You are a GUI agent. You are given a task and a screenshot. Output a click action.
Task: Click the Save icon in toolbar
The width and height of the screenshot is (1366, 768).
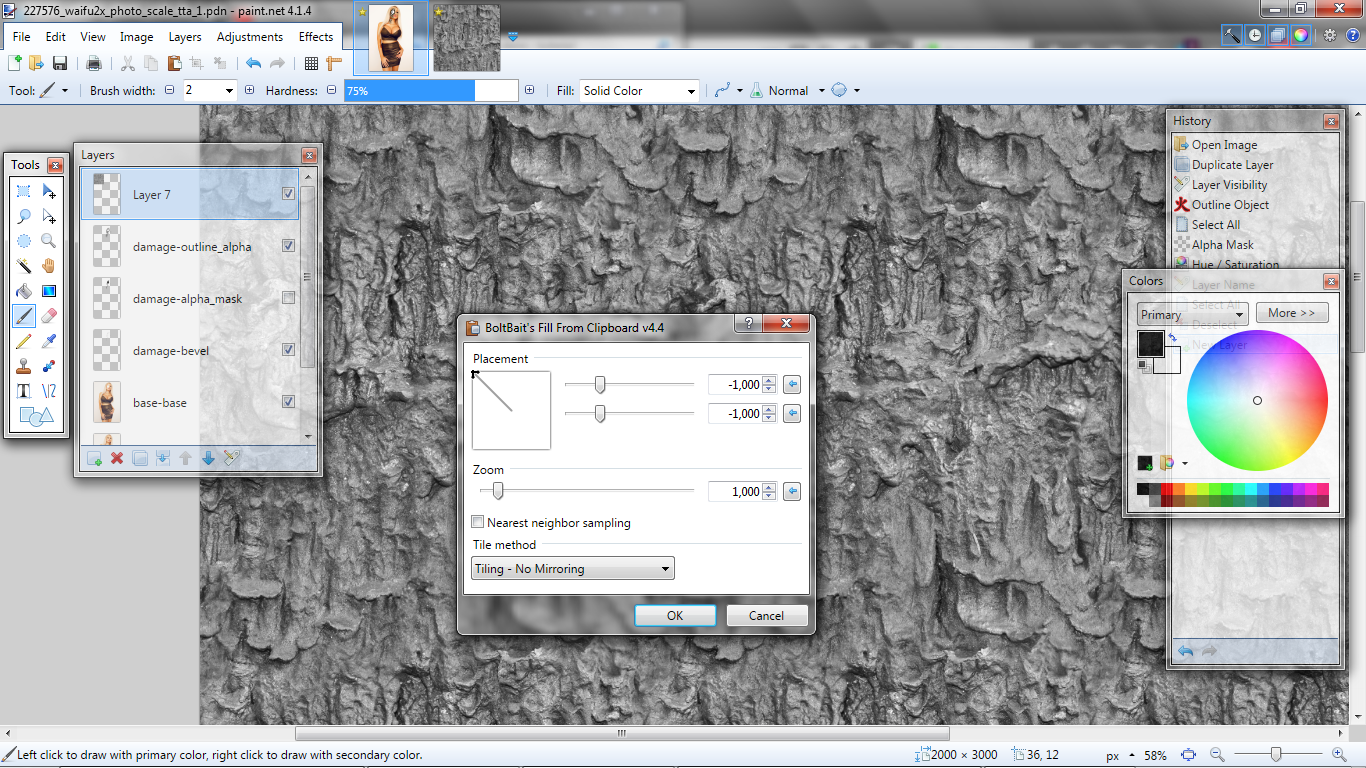[x=60, y=63]
